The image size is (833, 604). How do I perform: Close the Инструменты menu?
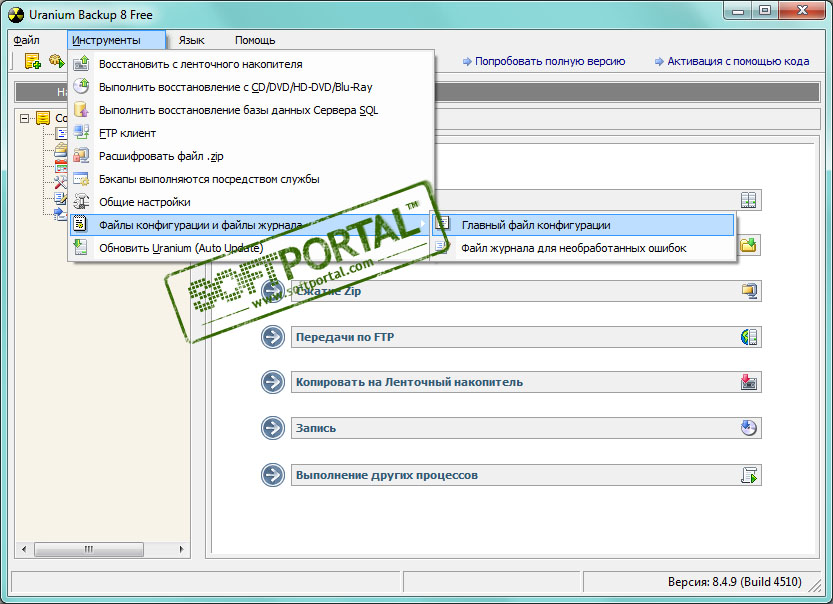tap(116, 40)
